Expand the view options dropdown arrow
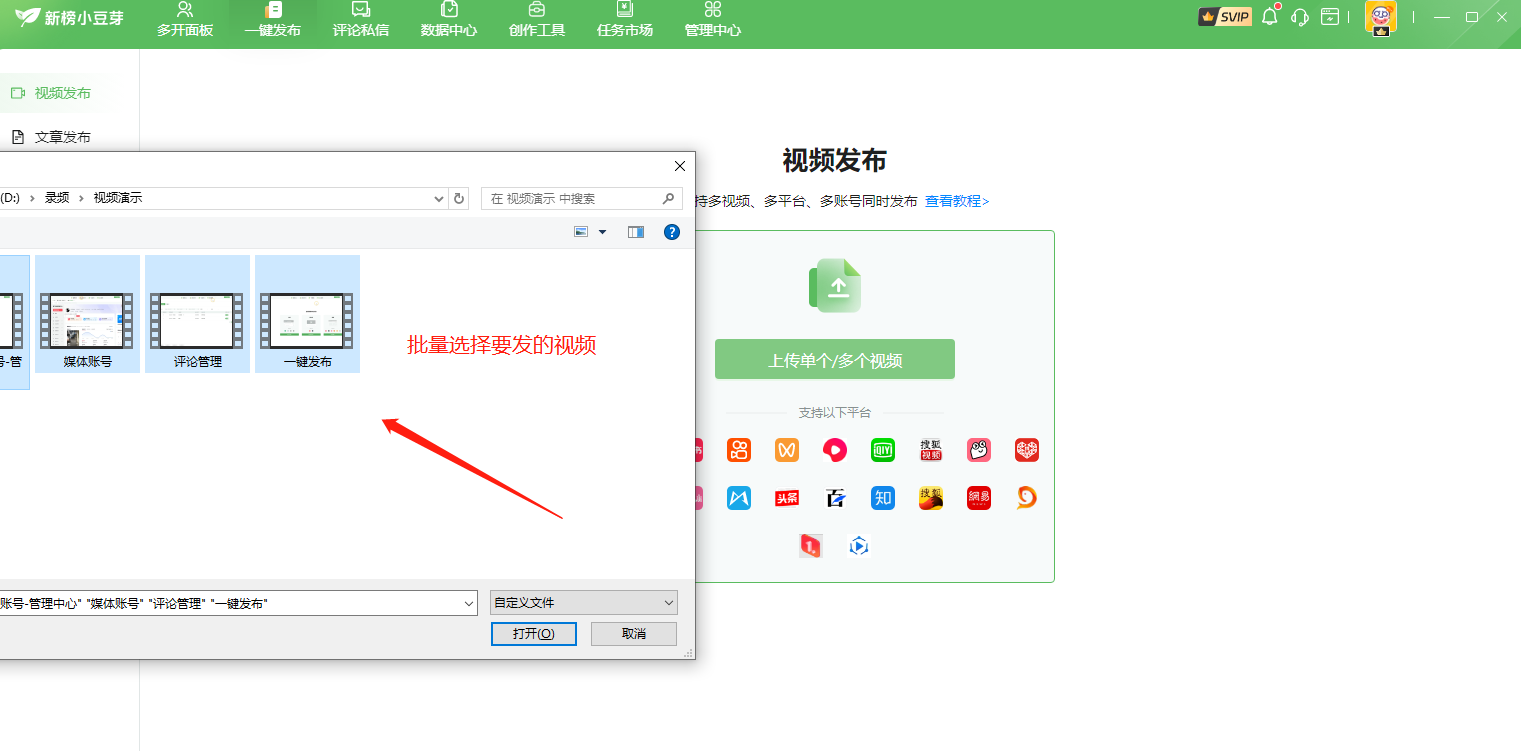This screenshot has height=751, width=1521. (602, 232)
